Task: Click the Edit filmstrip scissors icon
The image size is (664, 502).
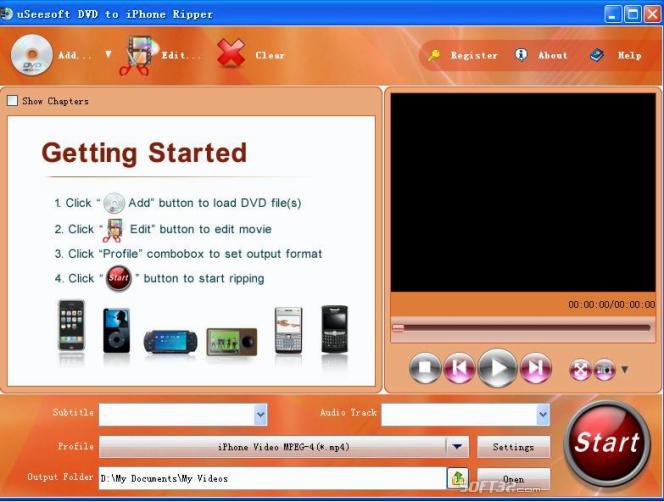Action: pyautogui.click(x=138, y=55)
